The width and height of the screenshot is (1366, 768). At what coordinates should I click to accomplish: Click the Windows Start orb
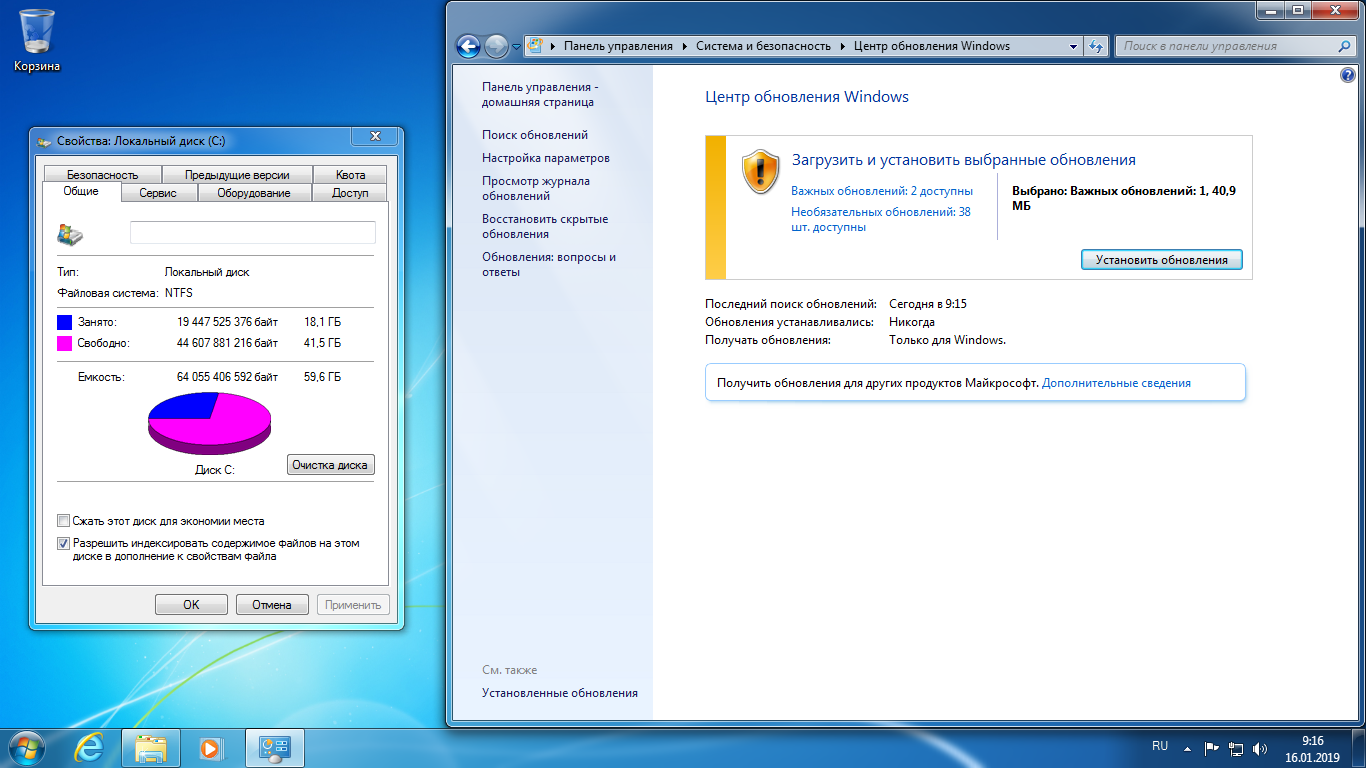click(25, 747)
